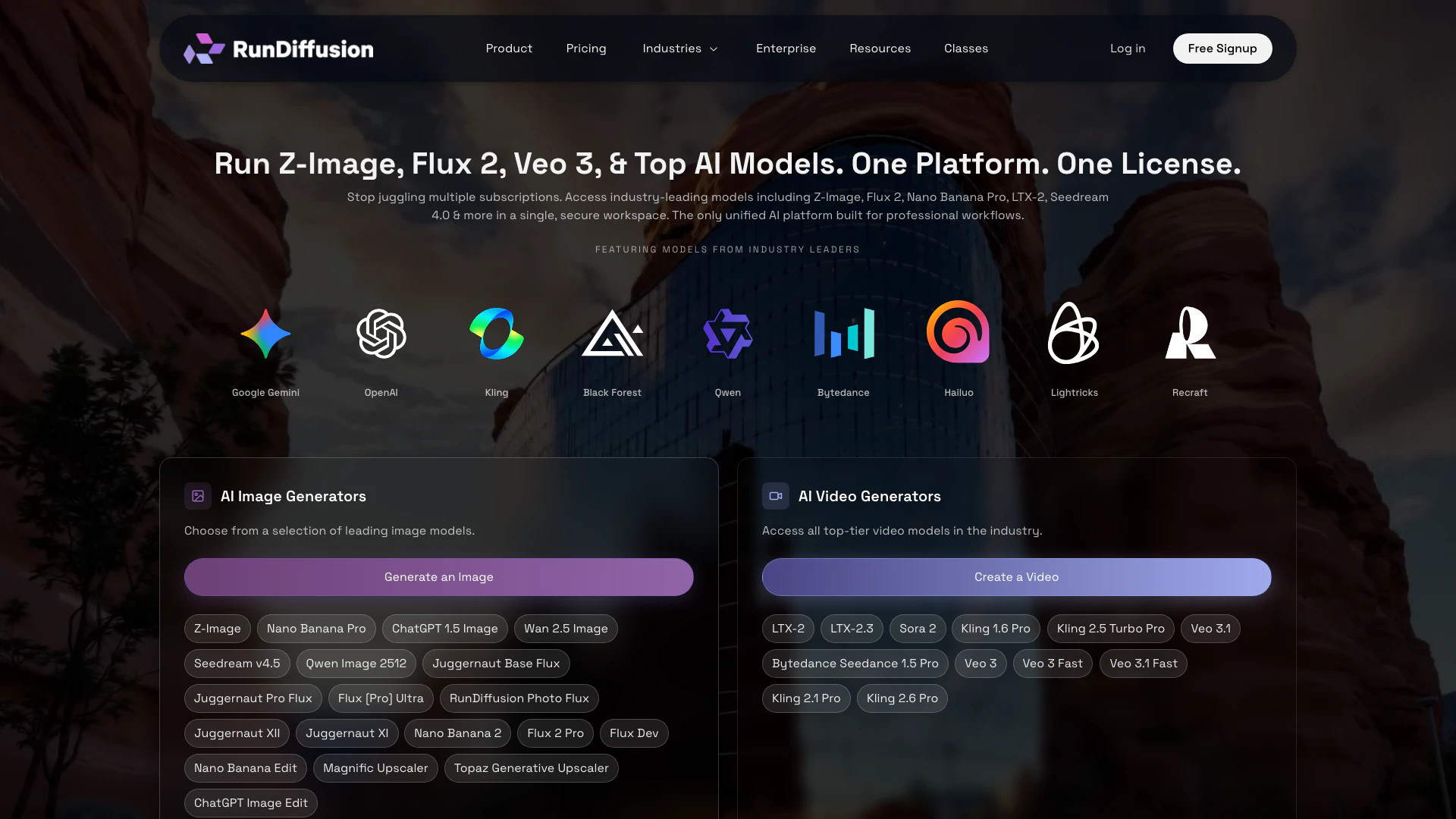This screenshot has width=1456, height=819.
Task: Select the Sora 2 video model chip
Action: (918, 629)
